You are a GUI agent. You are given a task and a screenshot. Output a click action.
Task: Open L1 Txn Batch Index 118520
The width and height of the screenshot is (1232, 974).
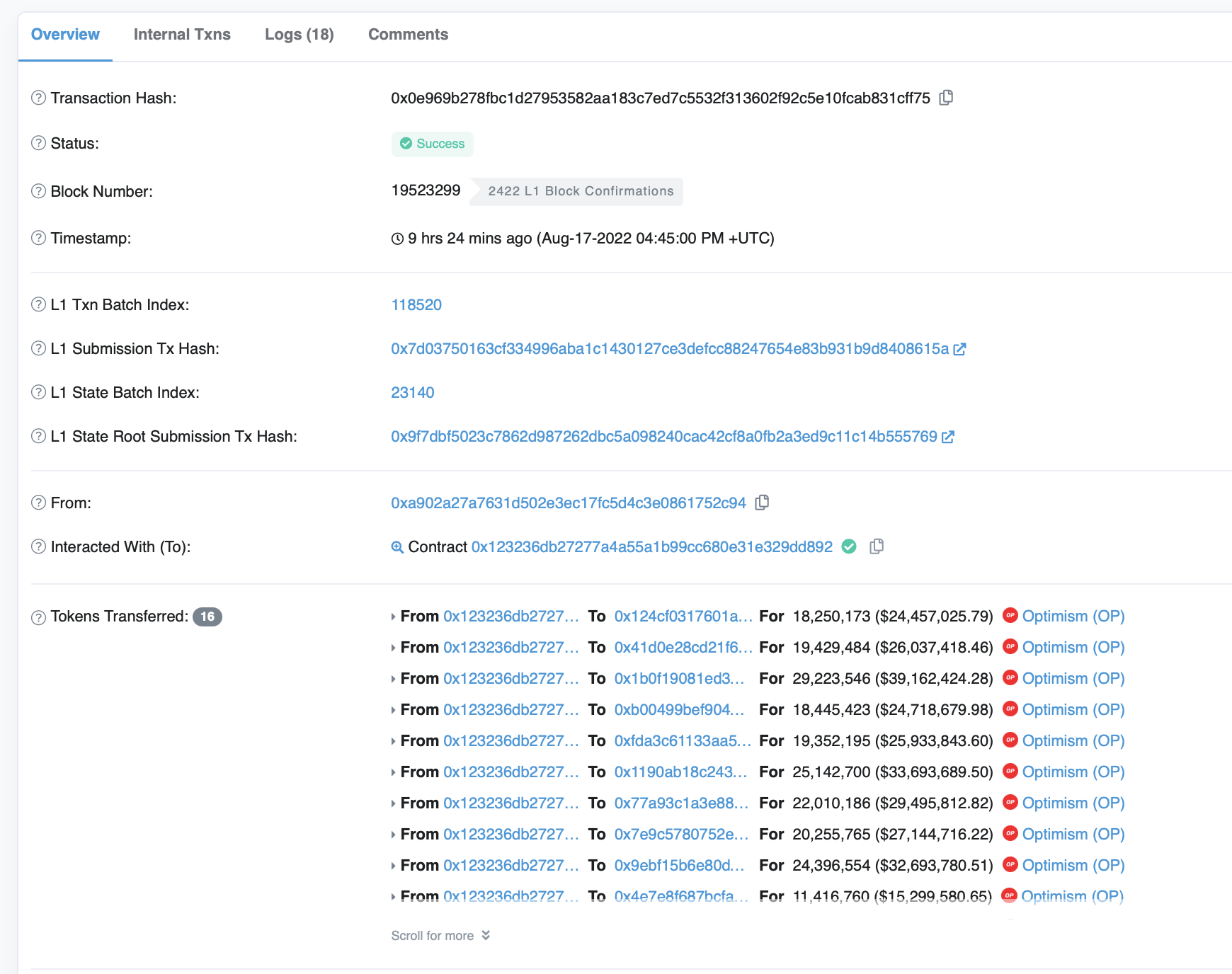[x=416, y=305]
